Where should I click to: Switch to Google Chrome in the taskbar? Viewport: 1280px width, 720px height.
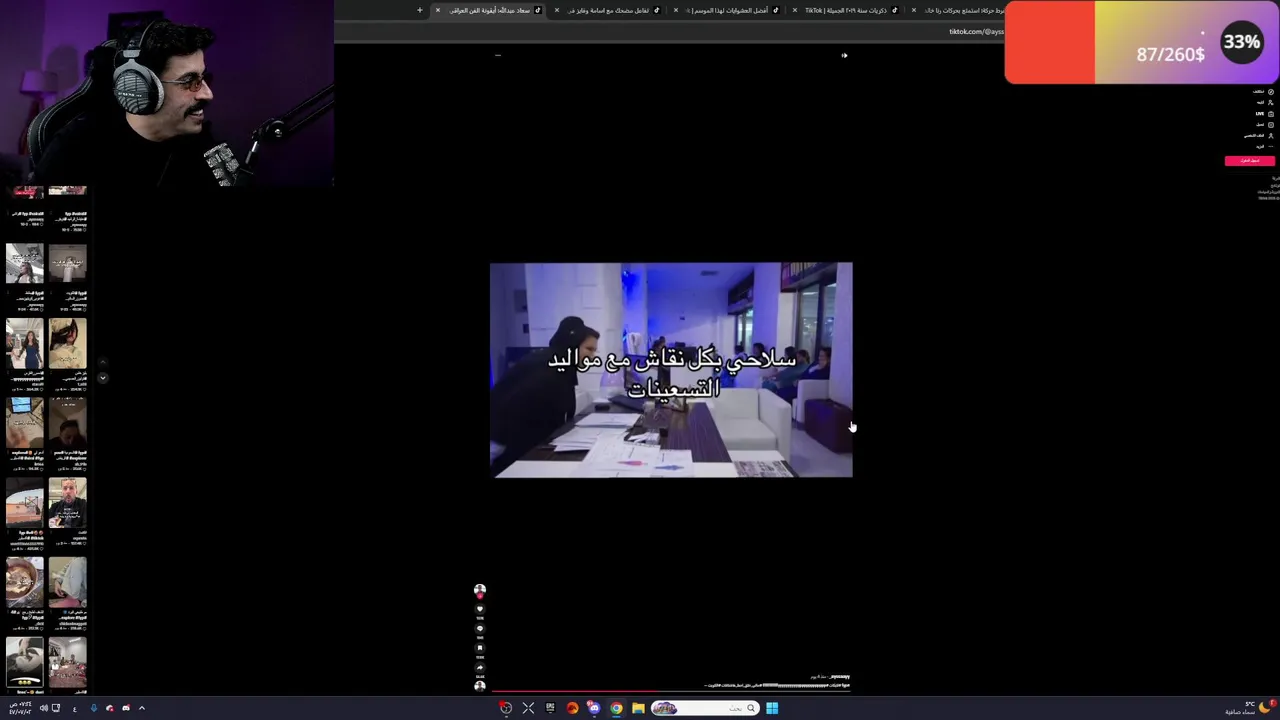coord(616,708)
